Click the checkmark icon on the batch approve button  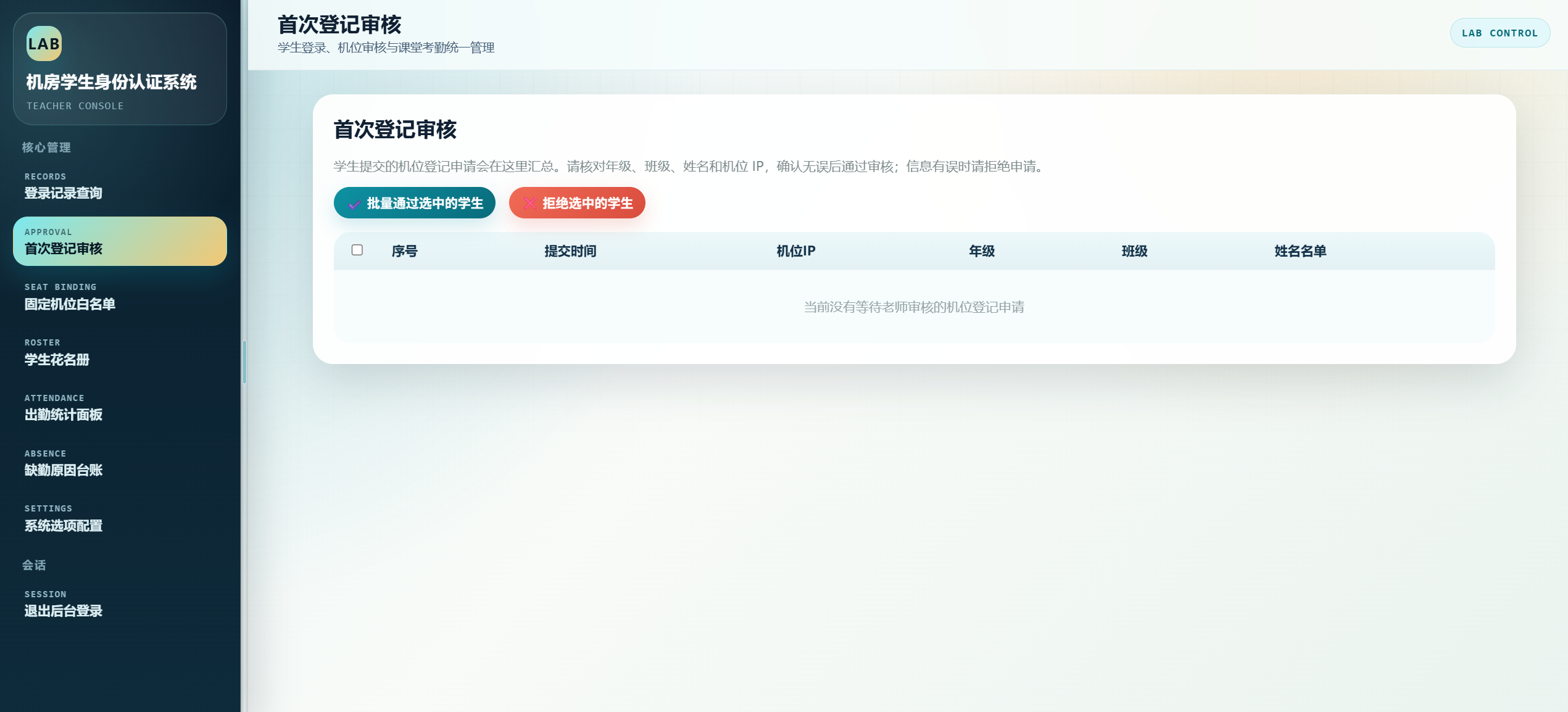point(354,204)
